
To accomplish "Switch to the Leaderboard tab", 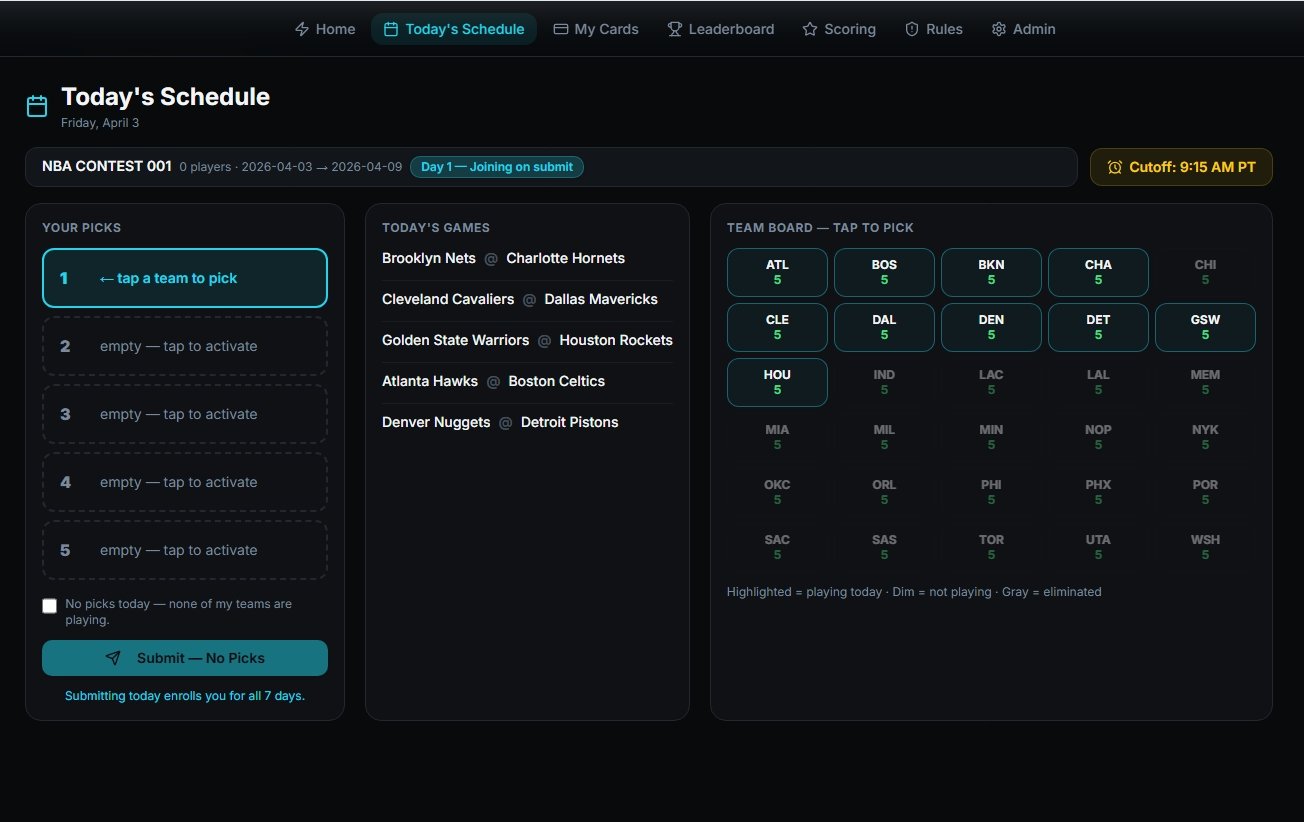I will click(721, 29).
